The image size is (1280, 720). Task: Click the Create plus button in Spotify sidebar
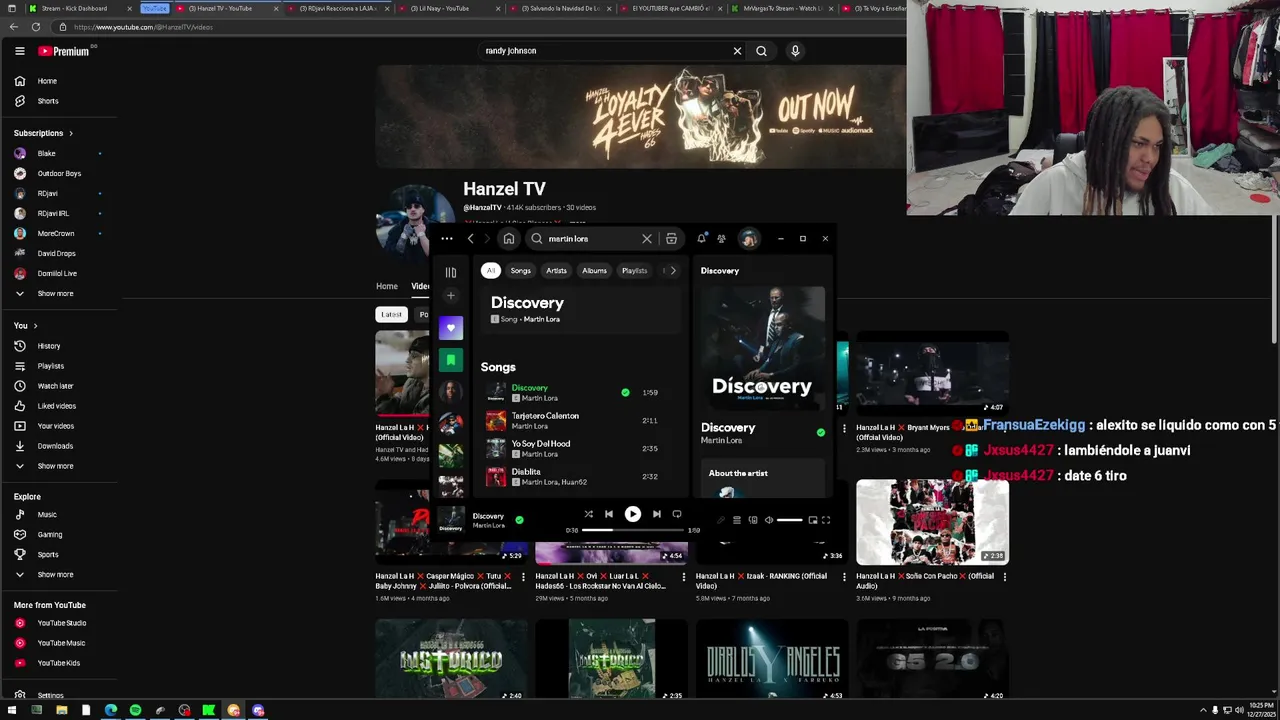pyautogui.click(x=451, y=296)
